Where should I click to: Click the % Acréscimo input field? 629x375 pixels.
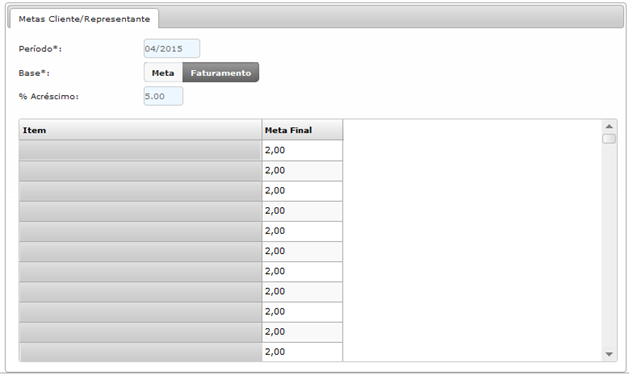pos(163,96)
